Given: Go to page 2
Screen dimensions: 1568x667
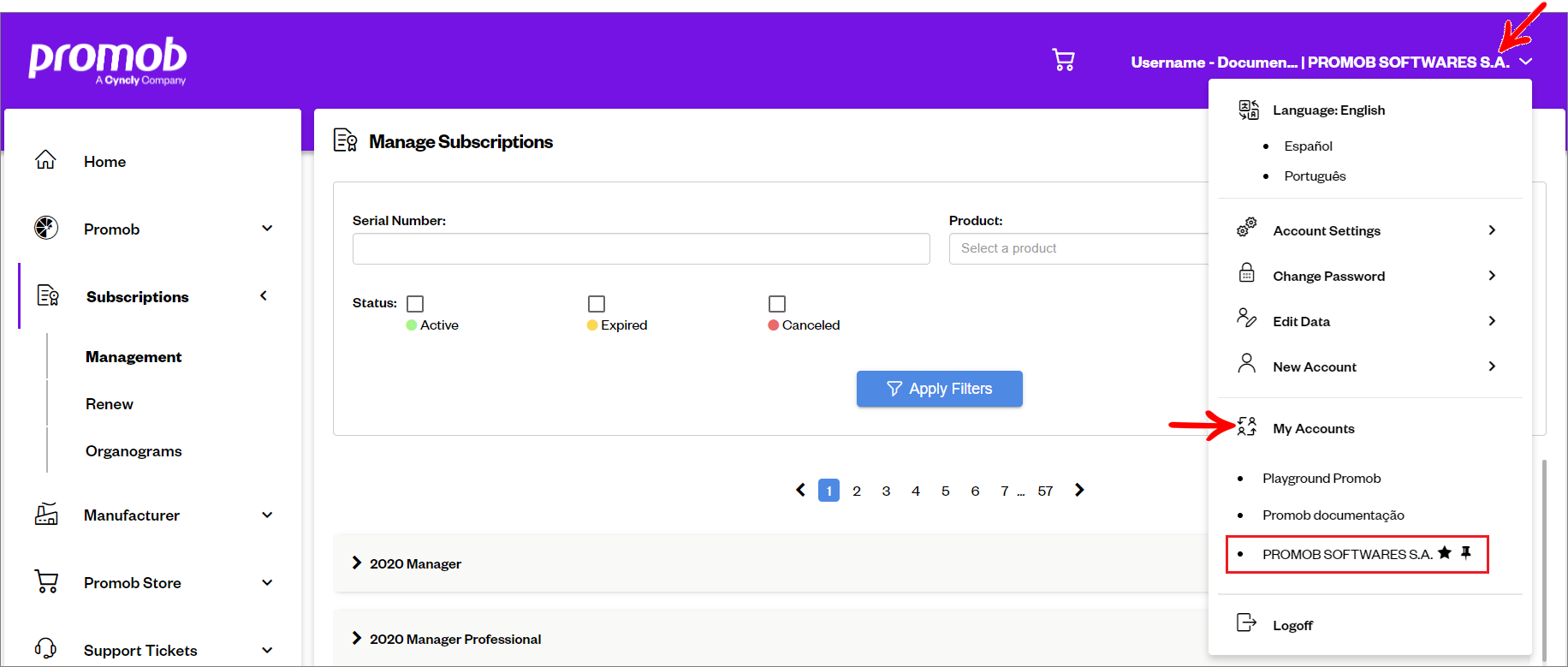Looking at the screenshot, I should [857, 491].
